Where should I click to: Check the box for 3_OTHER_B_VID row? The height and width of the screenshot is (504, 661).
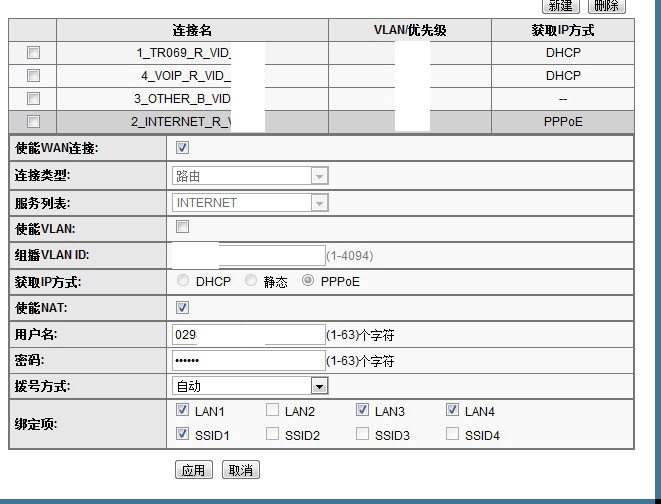(33, 99)
